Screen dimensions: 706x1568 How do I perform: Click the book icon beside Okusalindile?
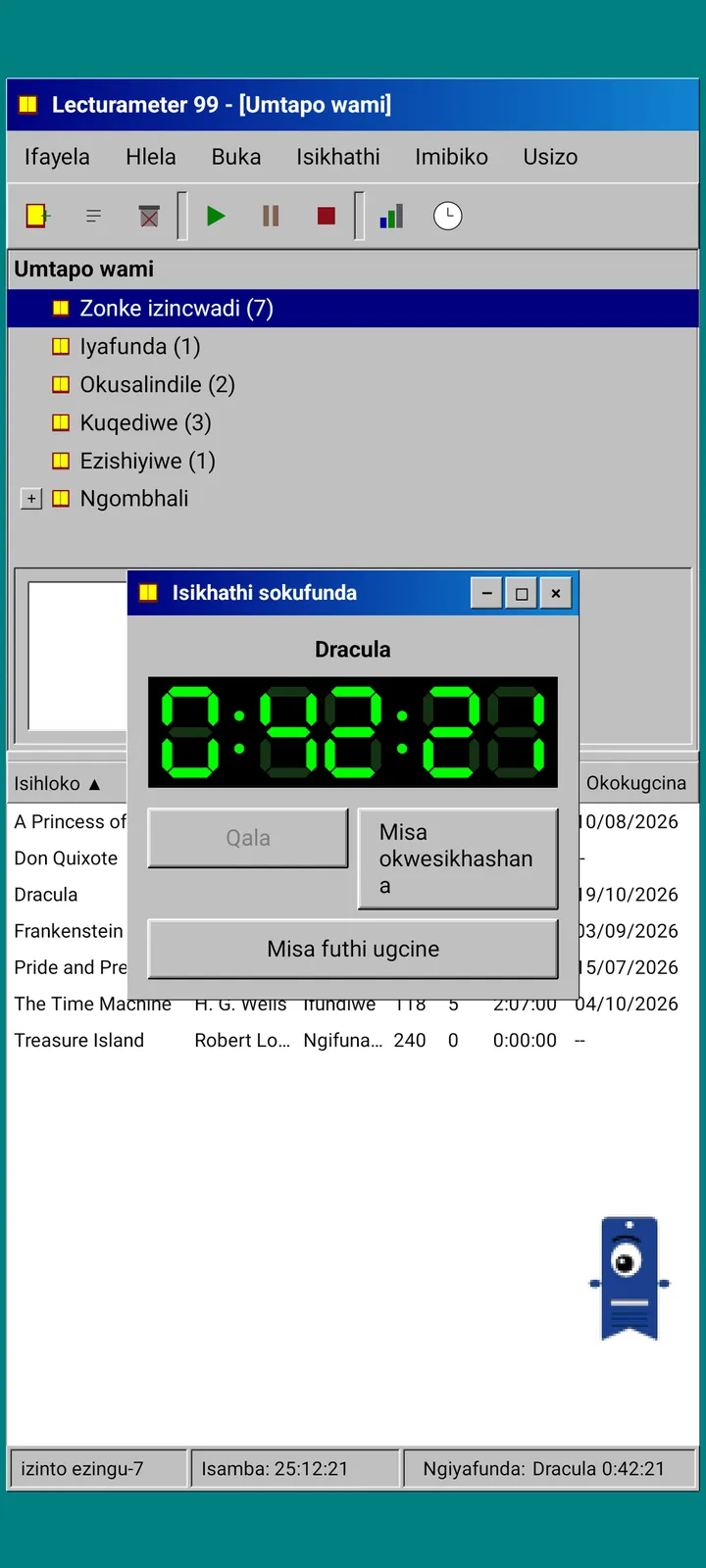pyautogui.click(x=61, y=384)
